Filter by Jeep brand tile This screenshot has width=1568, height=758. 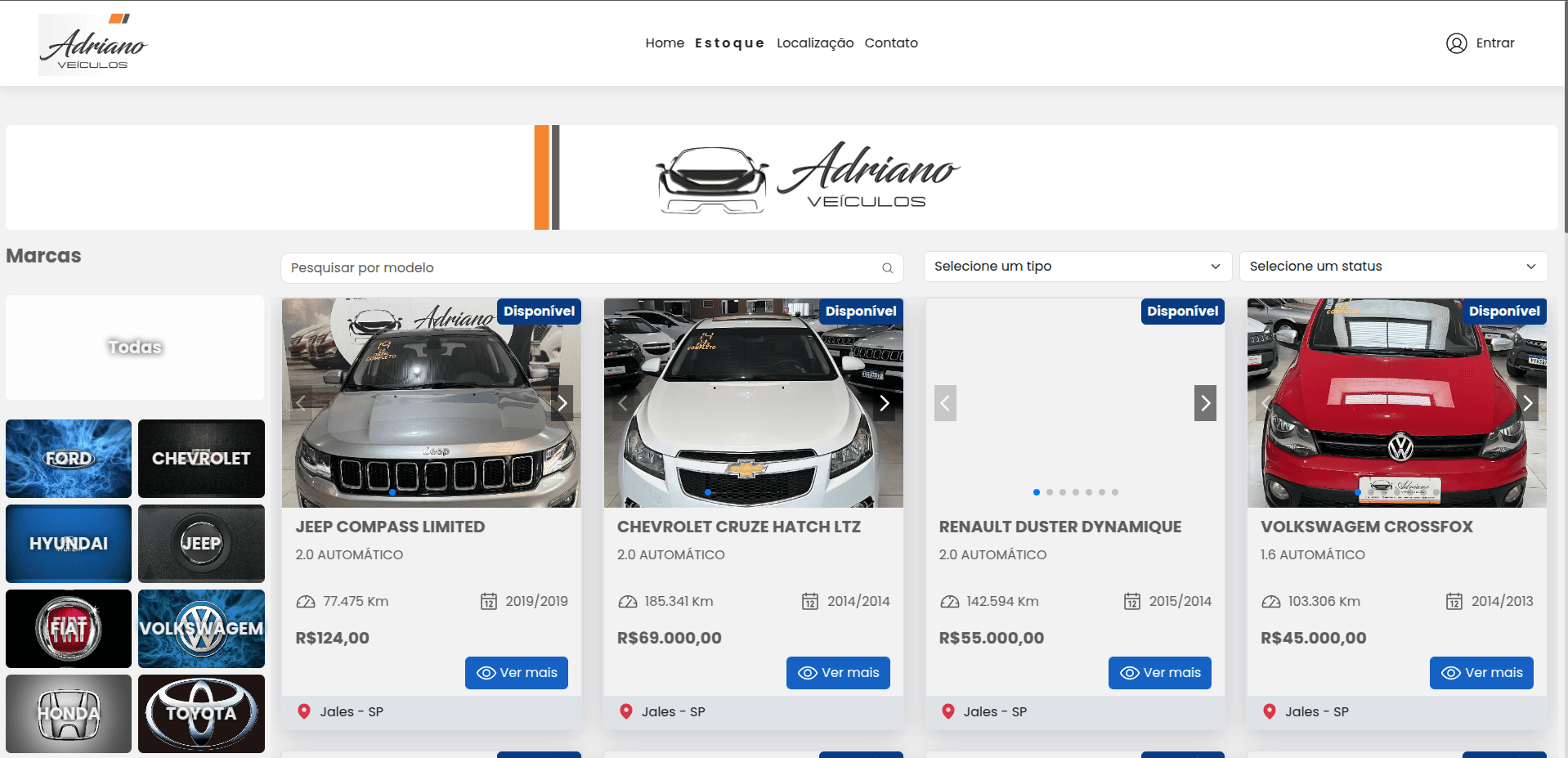pos(201,544)
